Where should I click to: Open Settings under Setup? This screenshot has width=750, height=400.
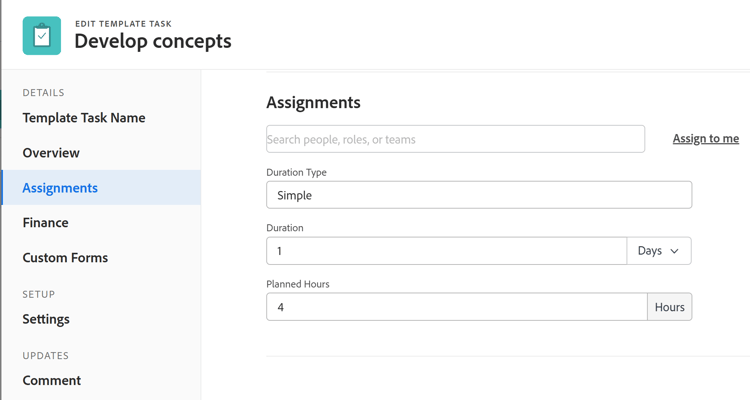click(x=46, y=319)
